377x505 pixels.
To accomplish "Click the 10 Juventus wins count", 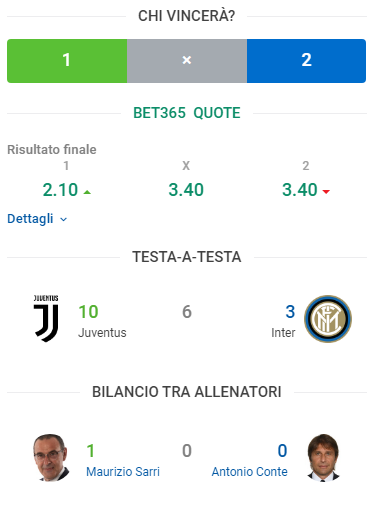I will pos(88,312).
